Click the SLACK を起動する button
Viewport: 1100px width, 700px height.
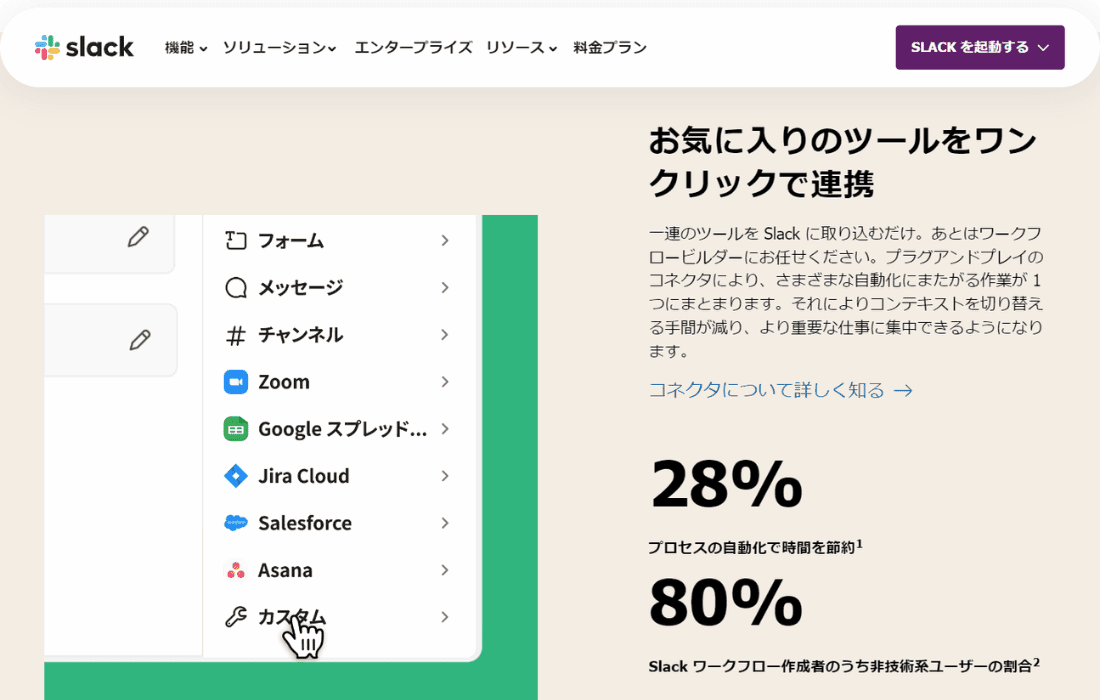point(980,48)
